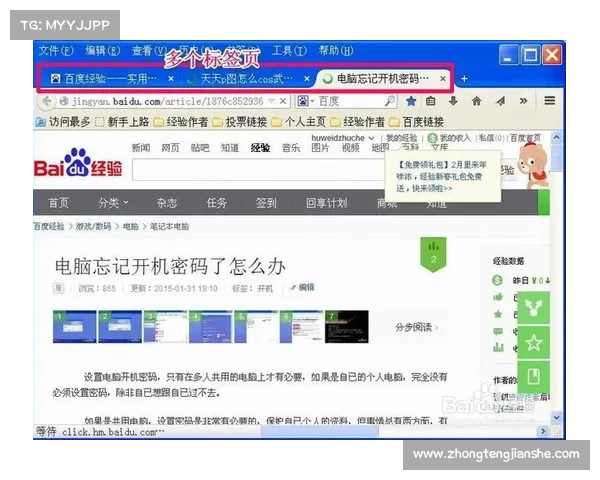Image resolution: width=600 pixels, height=480 pixels.
Task: Open the 贴吧 link
Action: pyautogui.click(x=200, y=148)
